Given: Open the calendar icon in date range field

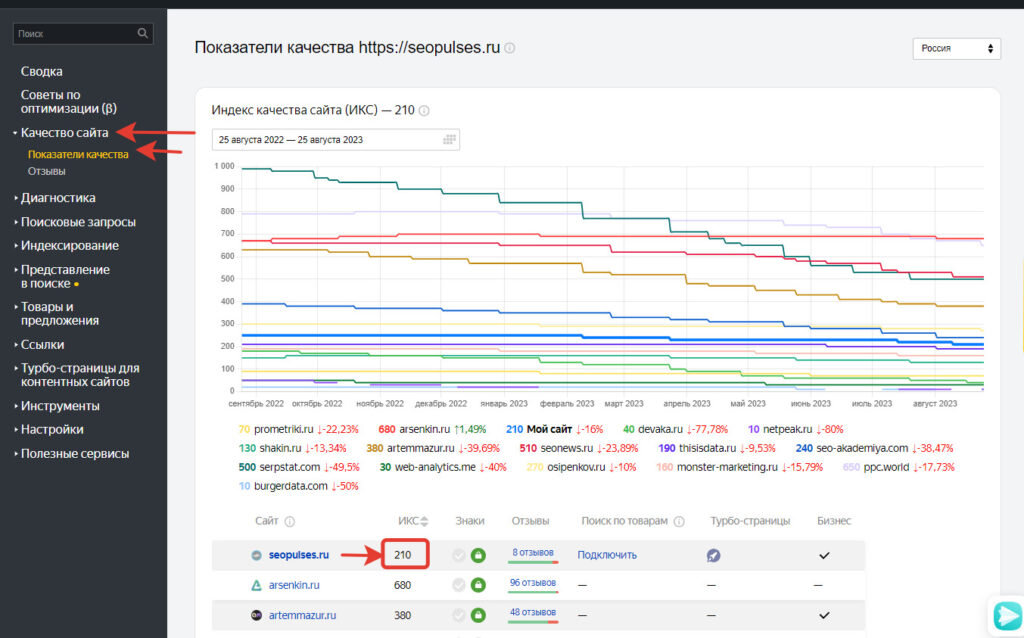Looking at the screenshot, I should click(449, 139).
